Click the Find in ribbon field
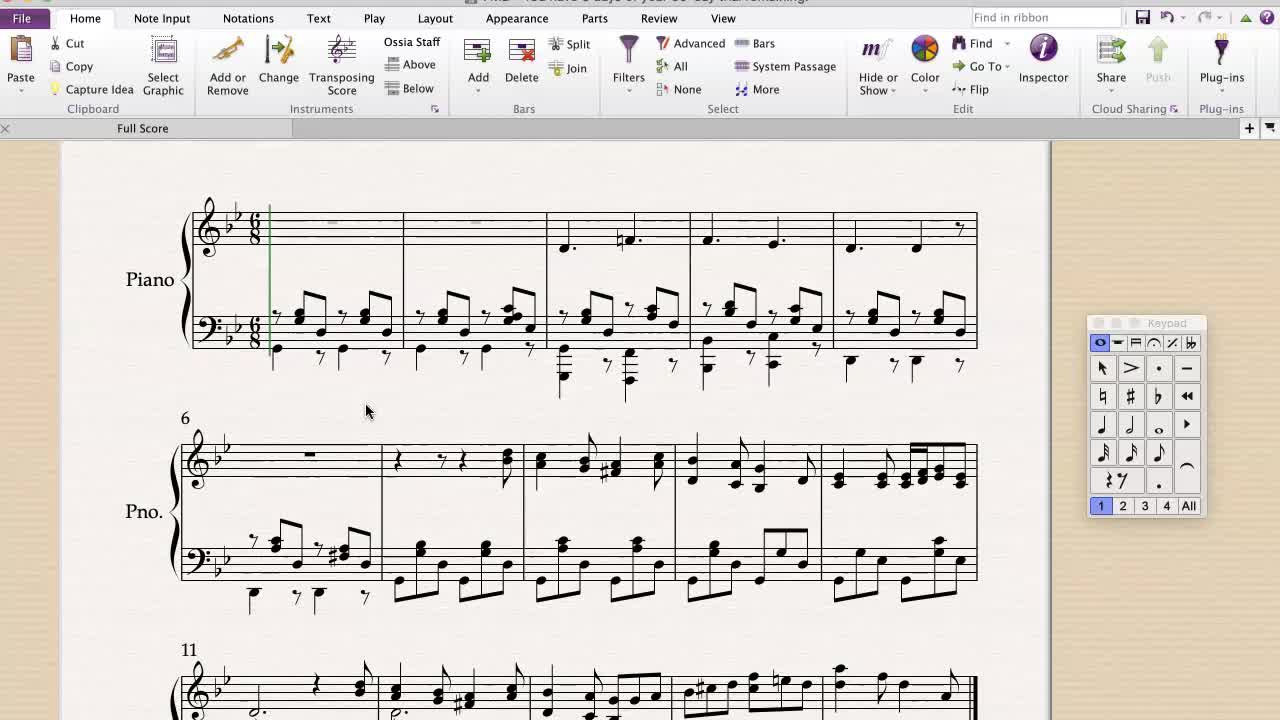 click(1047, 17)
